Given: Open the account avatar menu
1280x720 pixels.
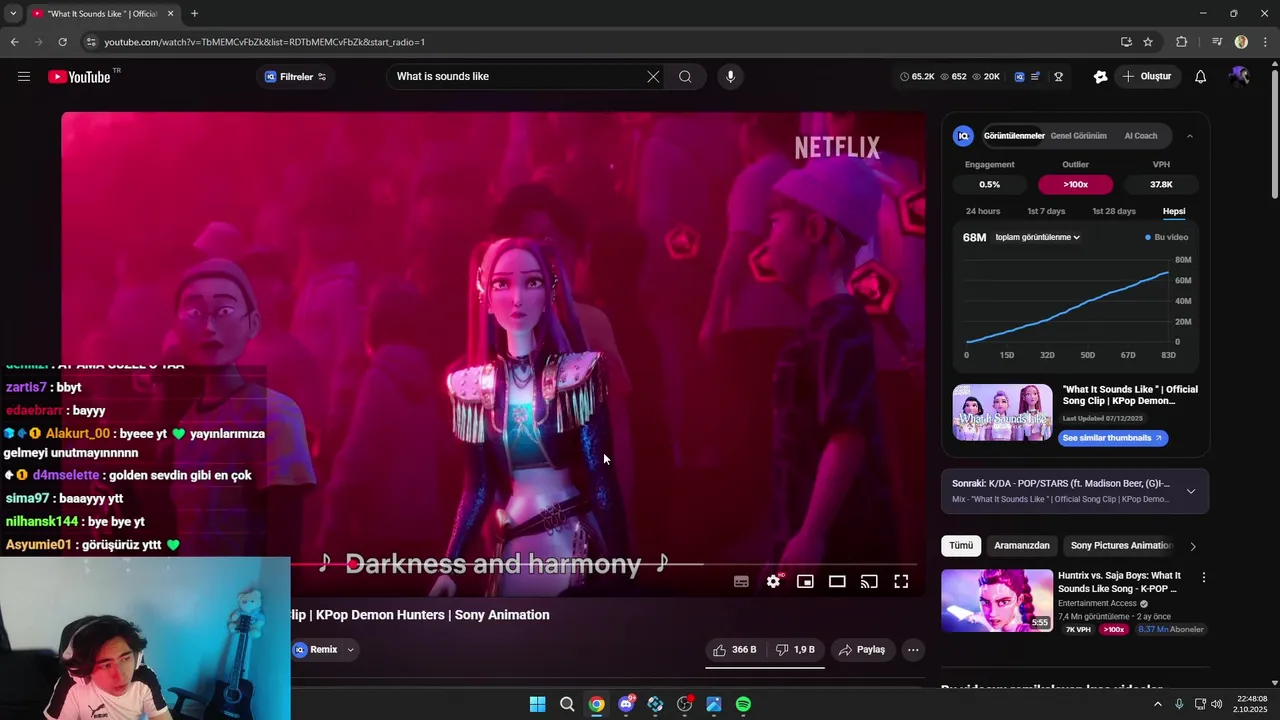Looking at the screenshot, I should [x=1240, y=77].
